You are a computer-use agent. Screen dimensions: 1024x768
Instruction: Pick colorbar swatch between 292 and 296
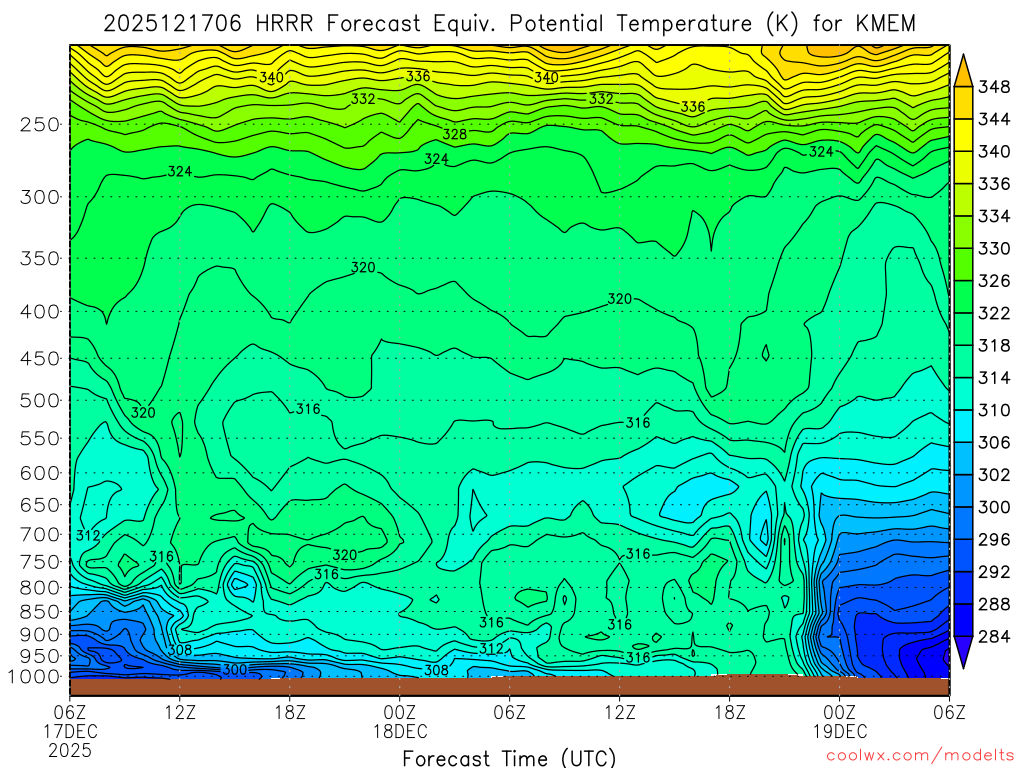pos(963,556)
